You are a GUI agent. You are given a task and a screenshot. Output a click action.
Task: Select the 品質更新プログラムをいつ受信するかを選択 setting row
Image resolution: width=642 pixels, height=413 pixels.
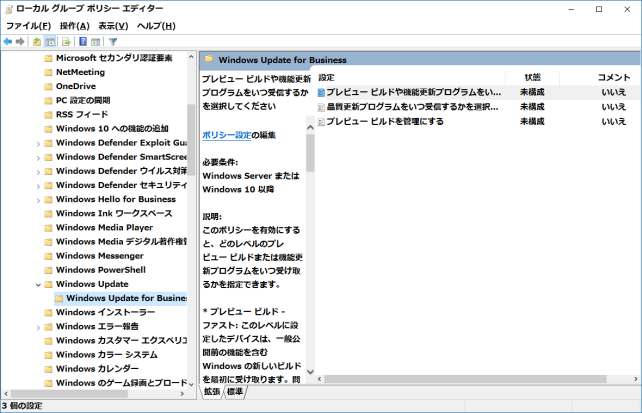(478, 107)
